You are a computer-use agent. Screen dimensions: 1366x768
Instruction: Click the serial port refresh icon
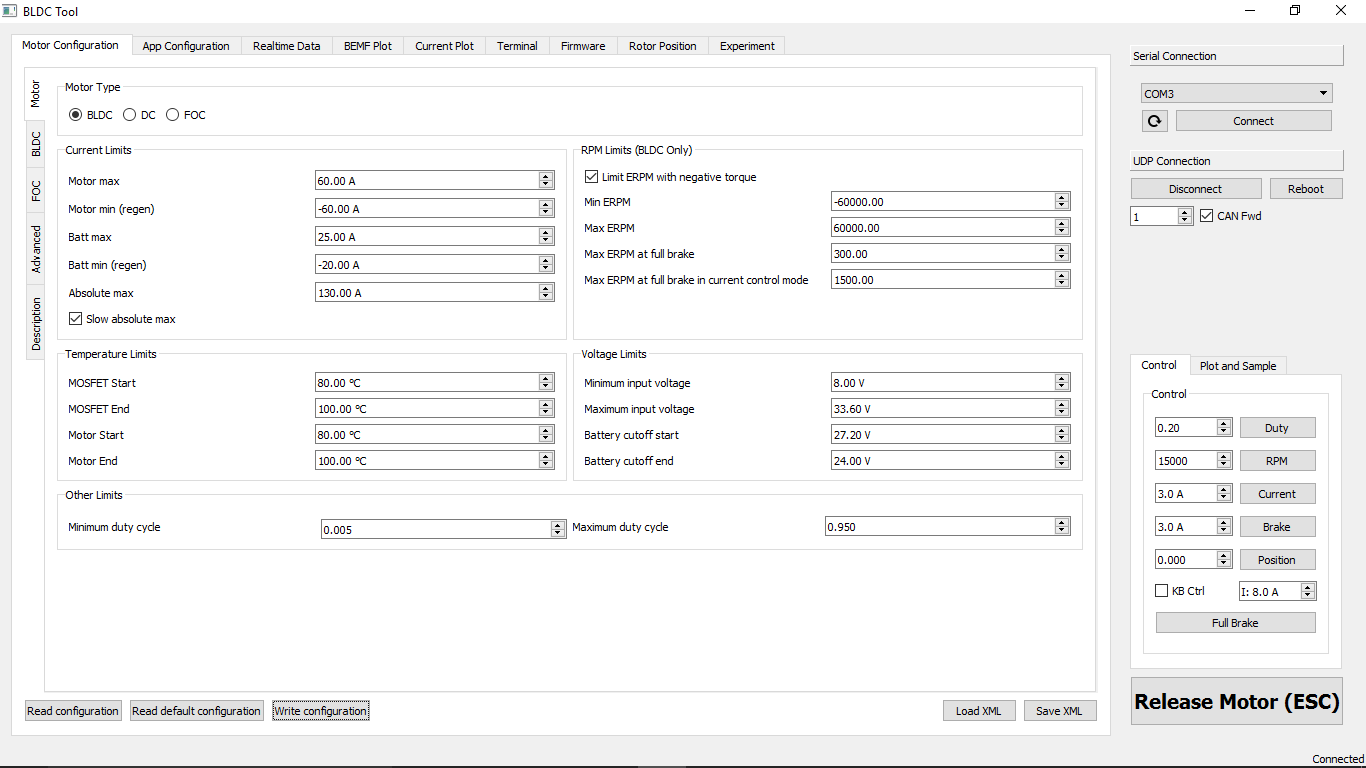click(x=1154, y=121)
